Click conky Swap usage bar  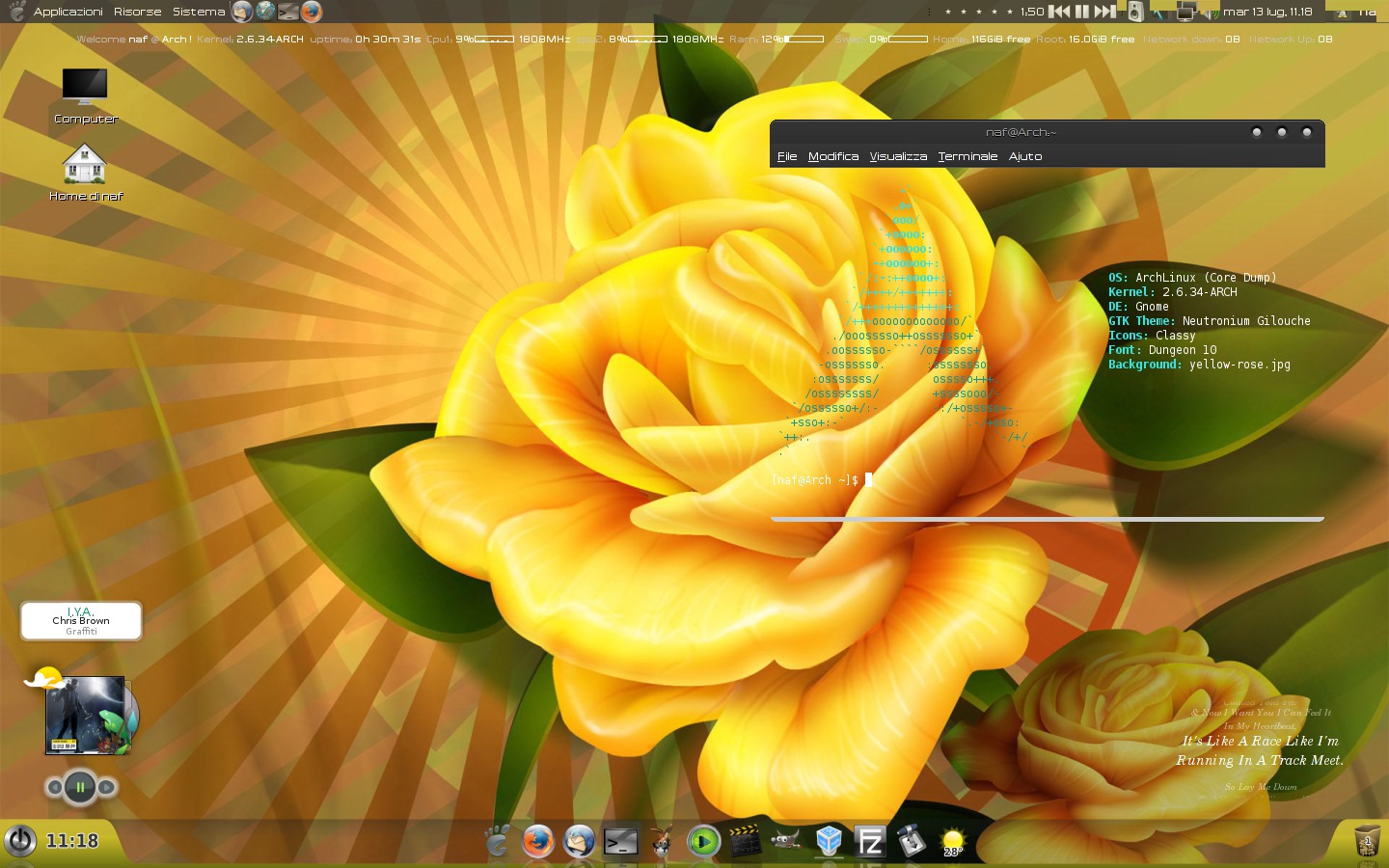908,40
